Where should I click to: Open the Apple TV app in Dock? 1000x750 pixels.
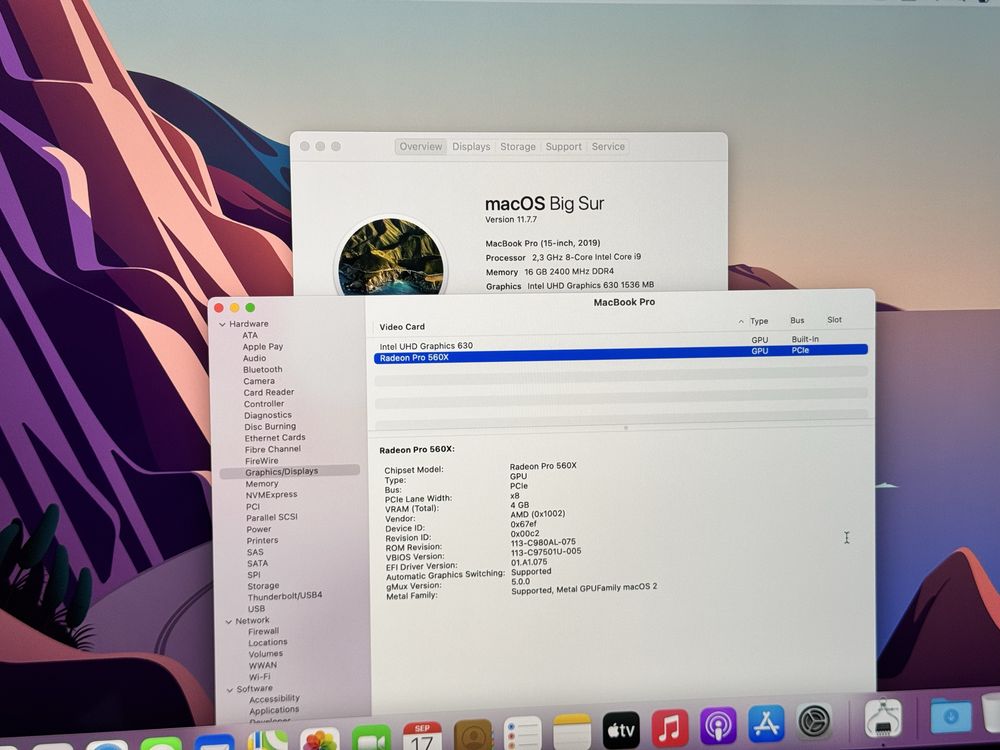[x=621, y=730]
